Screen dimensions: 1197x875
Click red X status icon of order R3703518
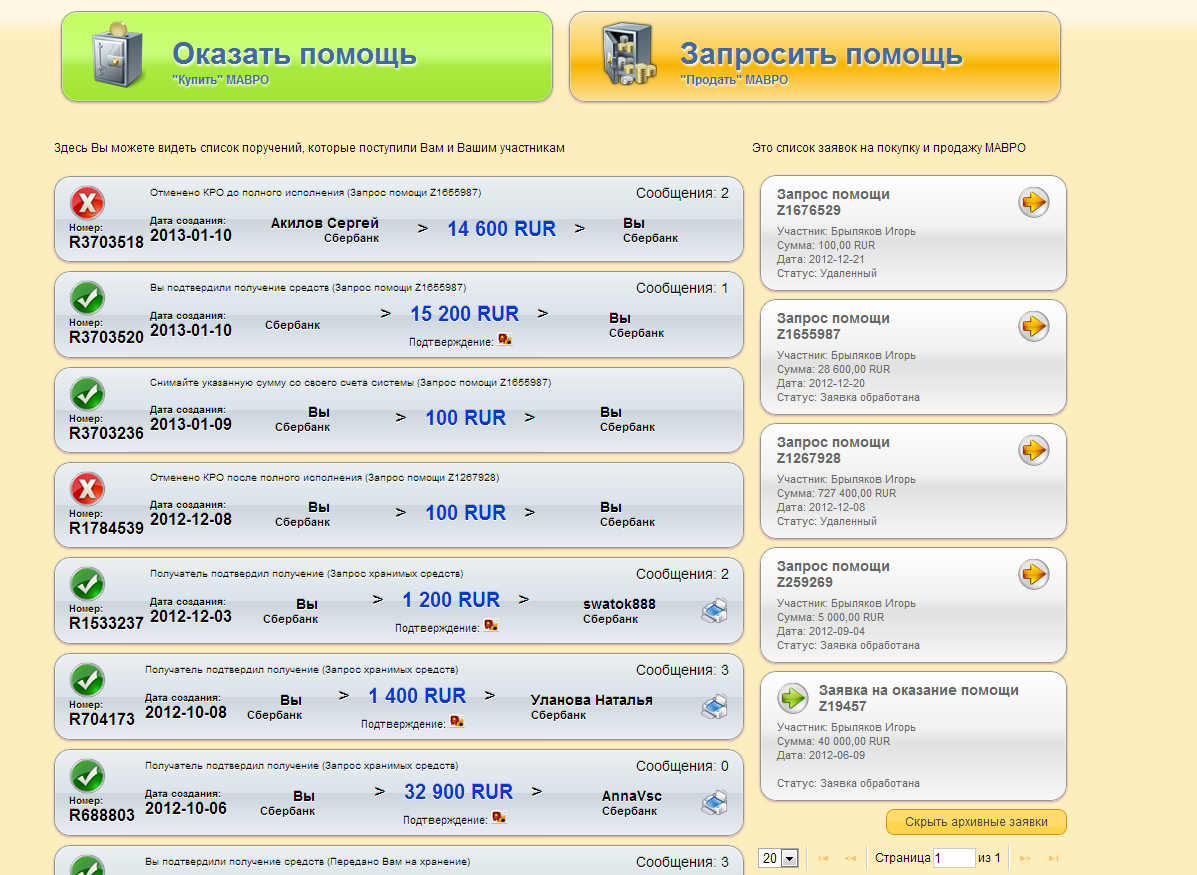(x=88, y=203)
